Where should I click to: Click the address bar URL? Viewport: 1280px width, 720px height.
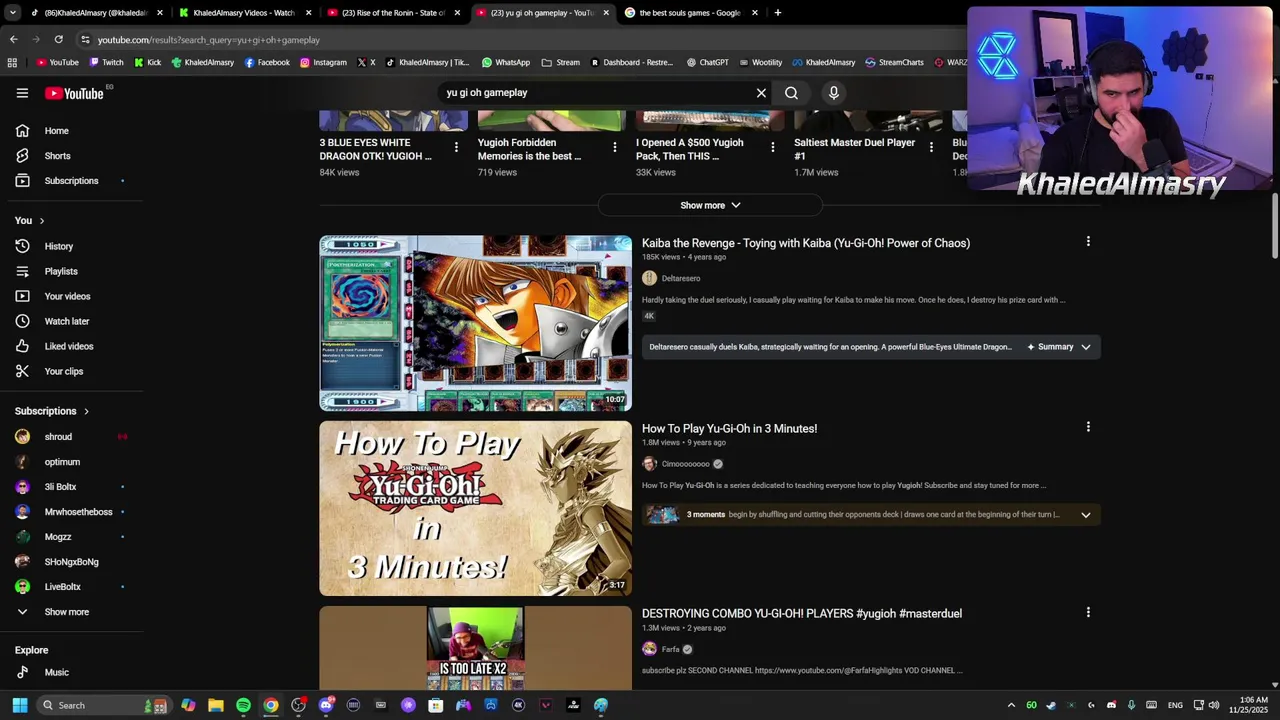pos(209,40)
